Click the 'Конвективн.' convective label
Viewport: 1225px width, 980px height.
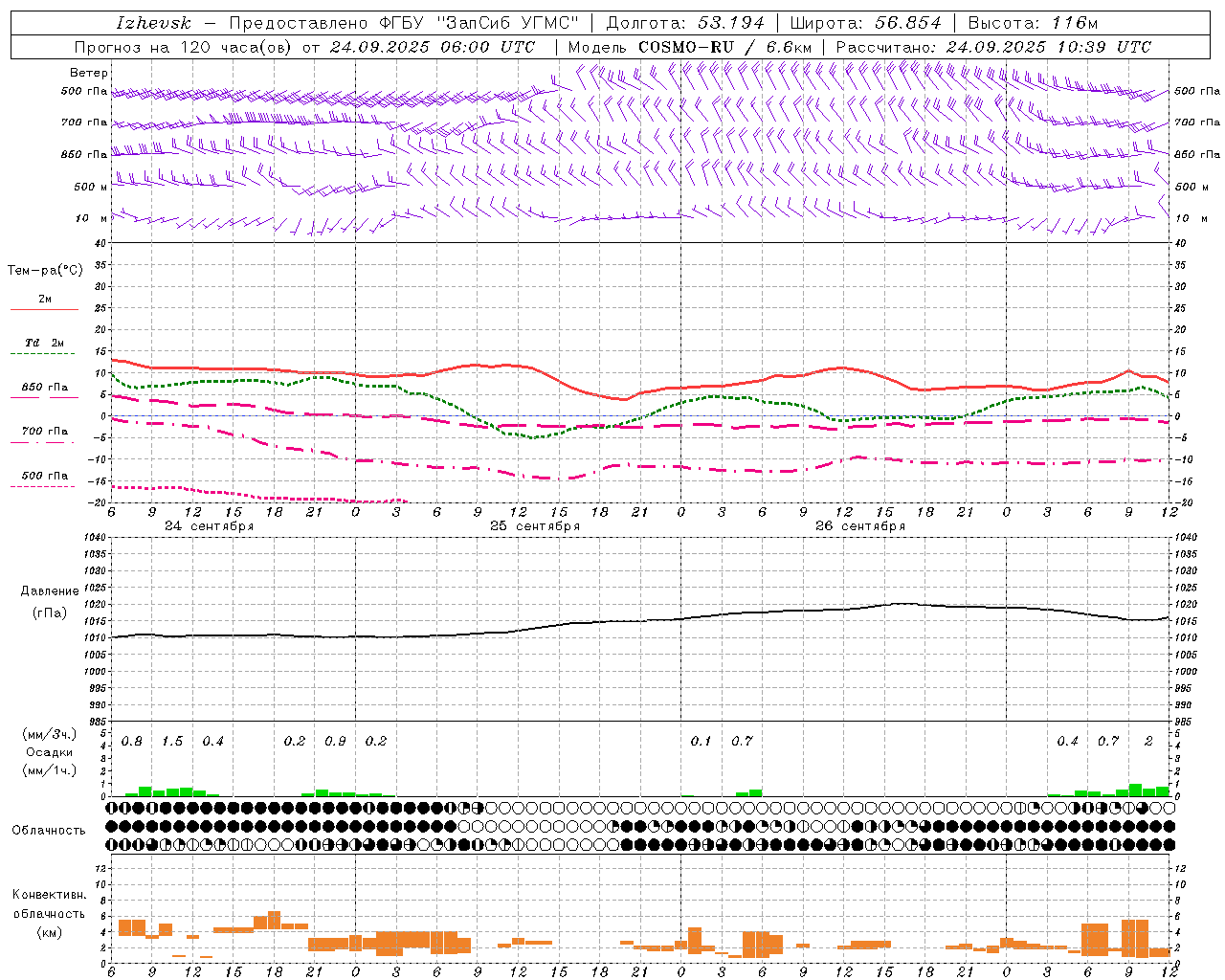coord(49,895)
